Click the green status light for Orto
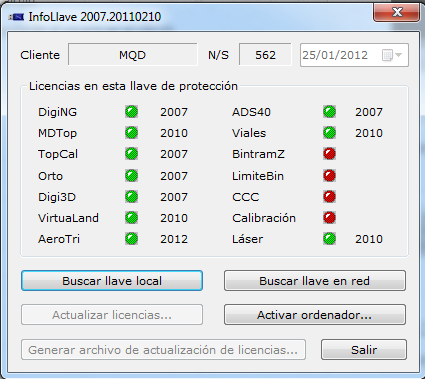This screenshot has height=379, width=425. (131, 176)
